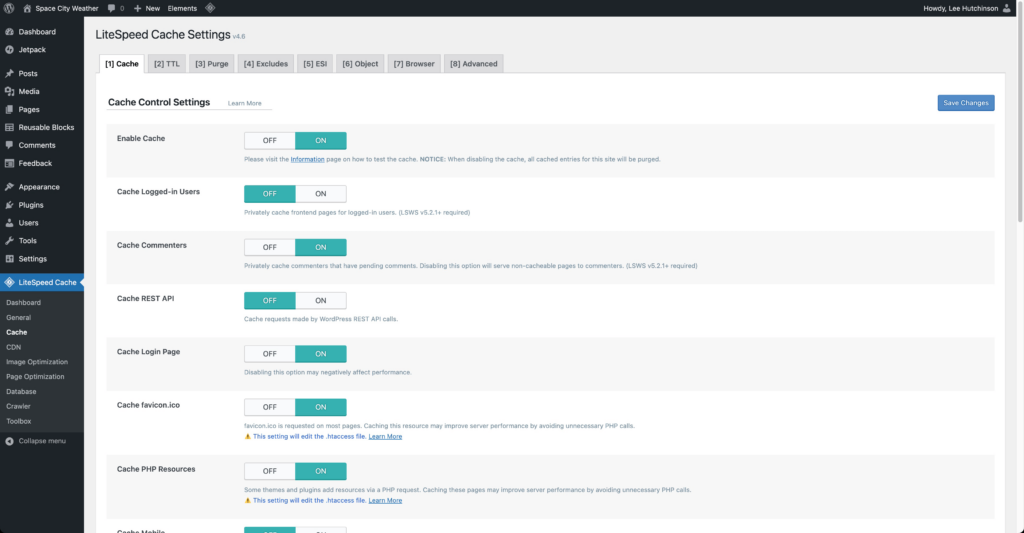Click the Reusable Blocks icon
This screenshot has height=533, width=1024.
pos(9,127)
